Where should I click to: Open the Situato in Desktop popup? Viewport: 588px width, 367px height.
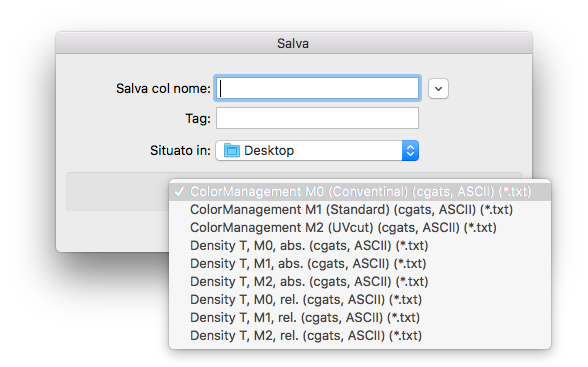(x=317, y=151)
